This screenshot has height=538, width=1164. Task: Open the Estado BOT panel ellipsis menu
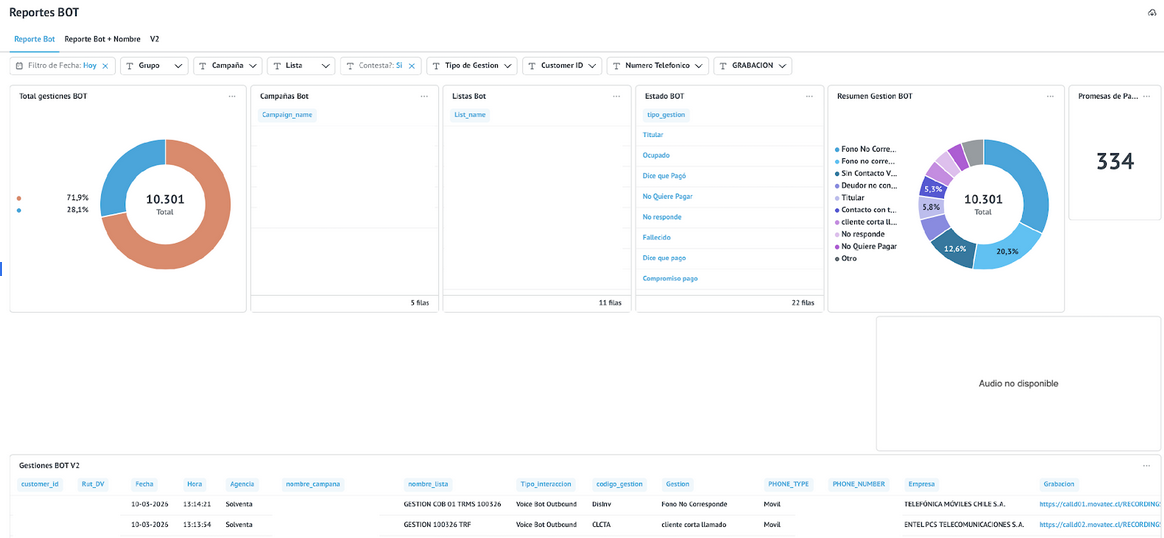809,96
